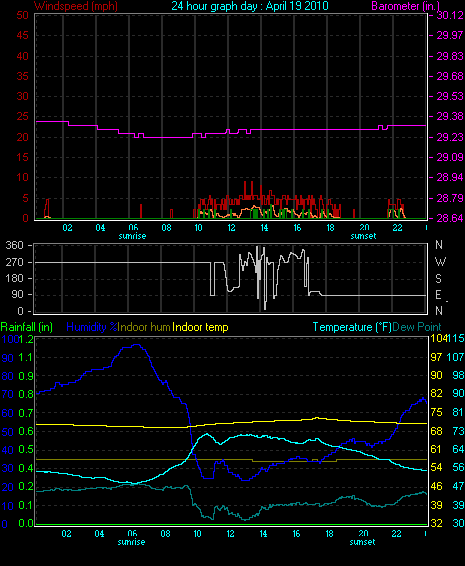The image size is (465, 566).
Task: Click the yellow indoor temp value 104
Action: [x=438, y=338]
